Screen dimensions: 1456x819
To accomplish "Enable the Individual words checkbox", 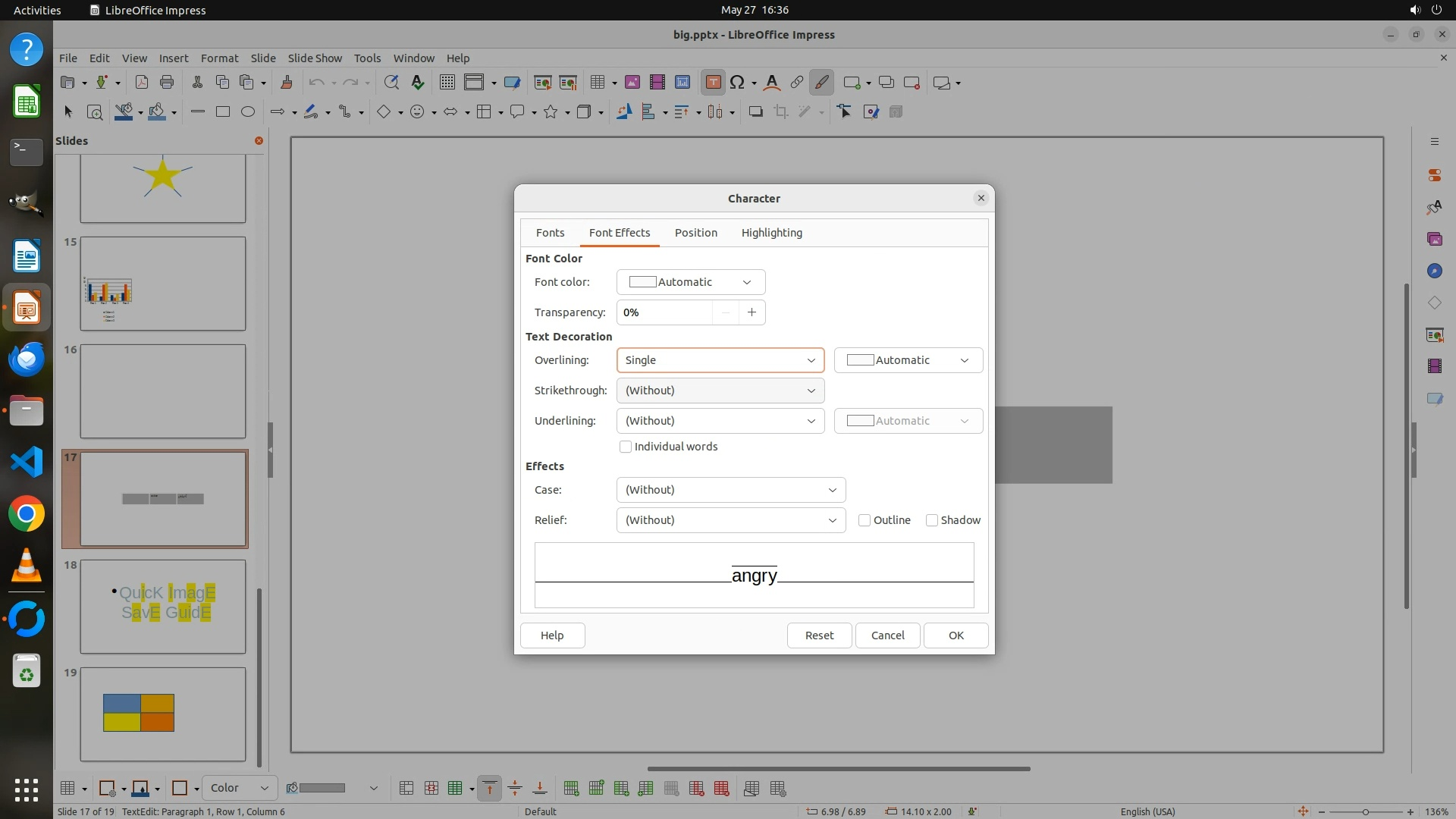I will point(626,447).
